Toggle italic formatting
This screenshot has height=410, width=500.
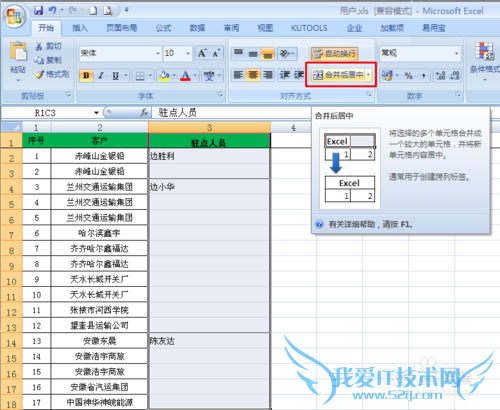[x=101, y=76]
